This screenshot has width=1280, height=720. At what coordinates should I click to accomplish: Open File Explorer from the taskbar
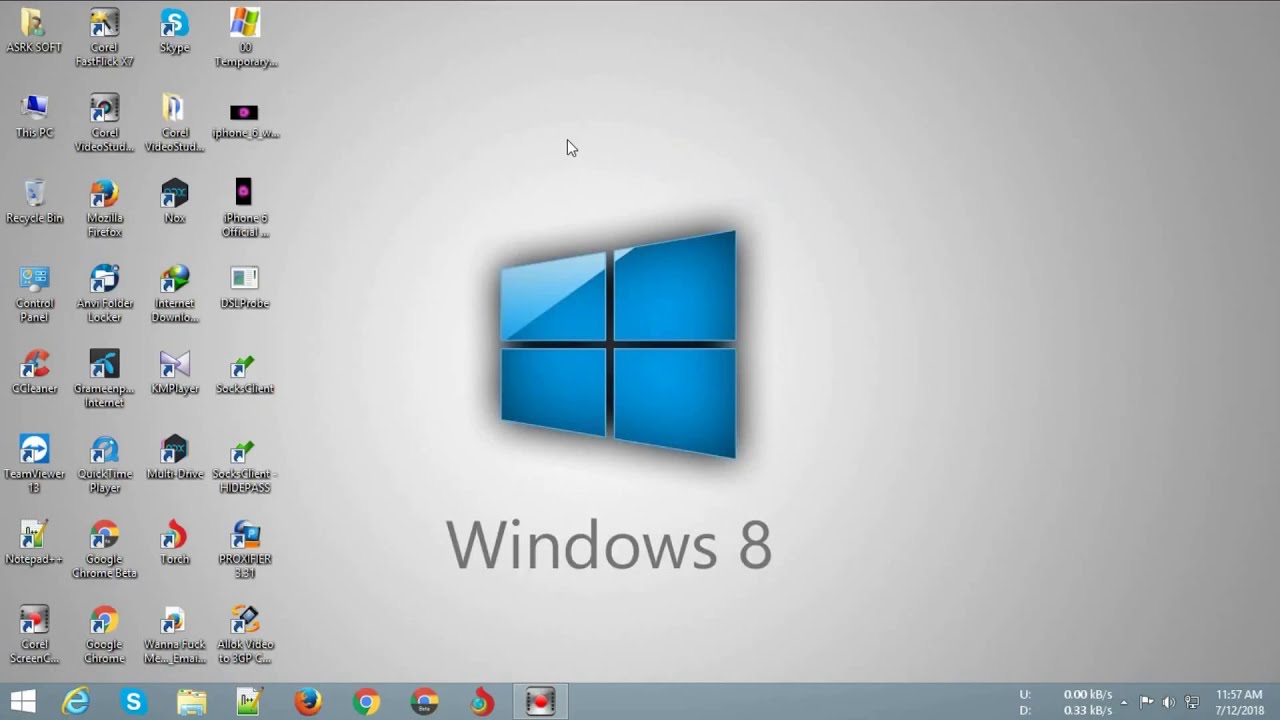[x=191, y=702]
